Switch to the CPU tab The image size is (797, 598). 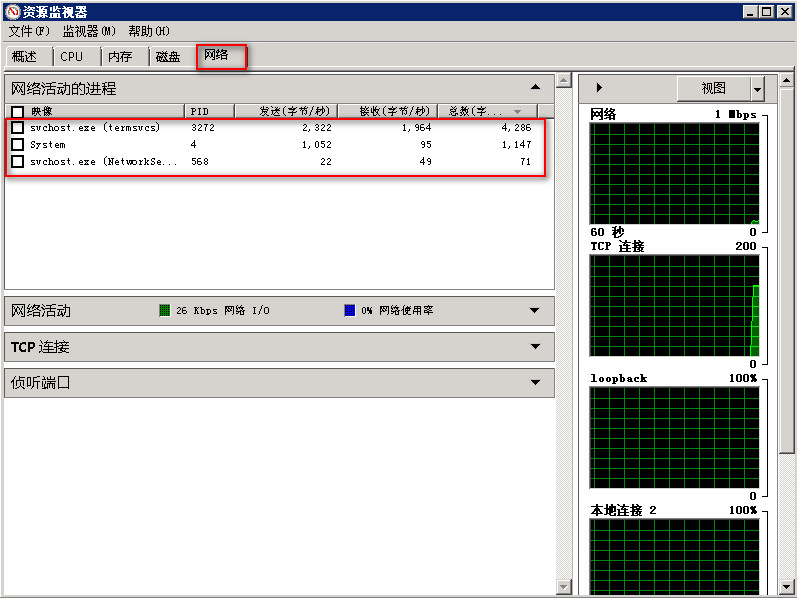point(72,56)
